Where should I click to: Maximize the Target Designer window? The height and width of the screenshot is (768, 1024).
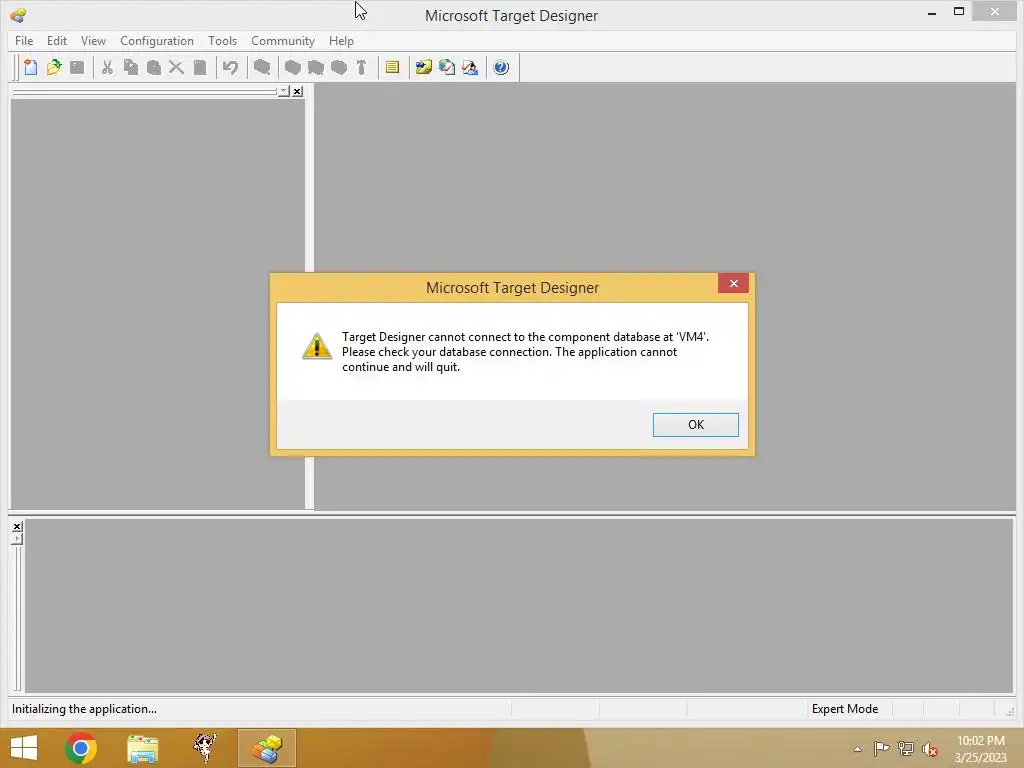click(959, 11)
